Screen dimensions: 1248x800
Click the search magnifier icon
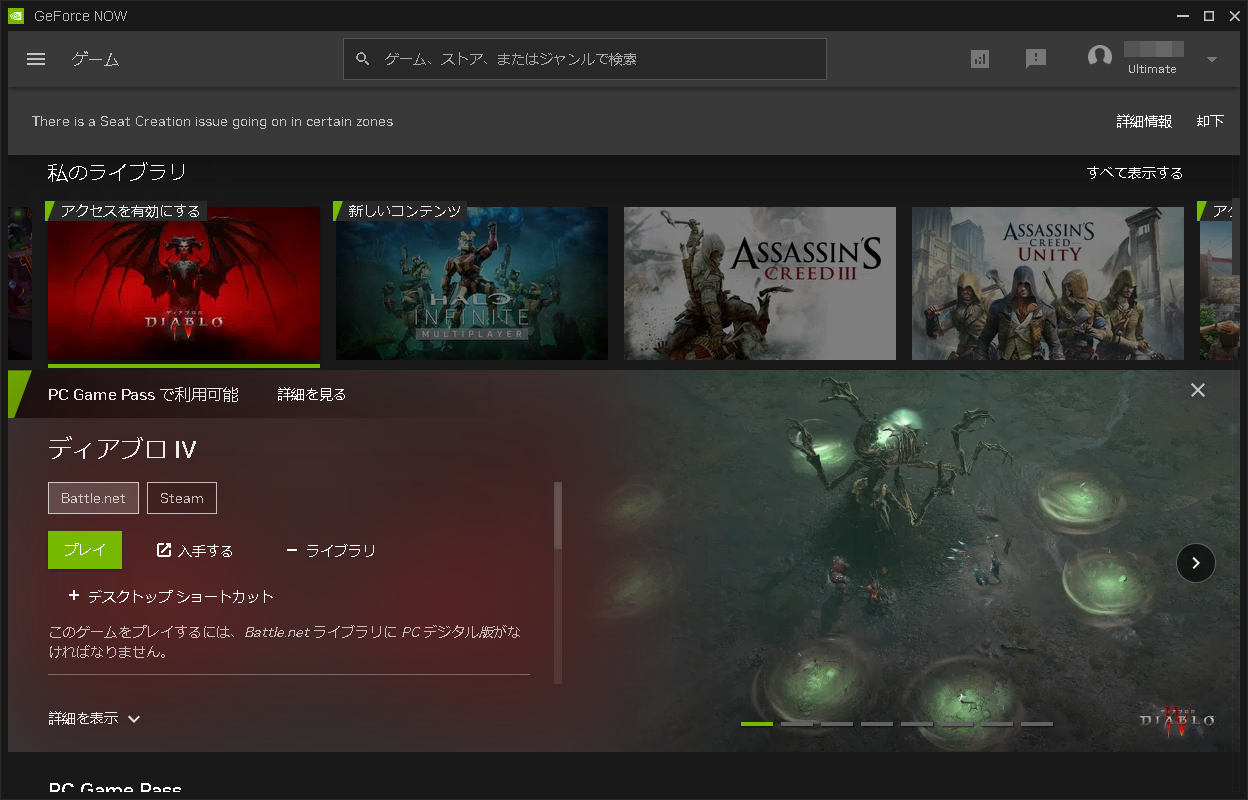coord(362,59)
